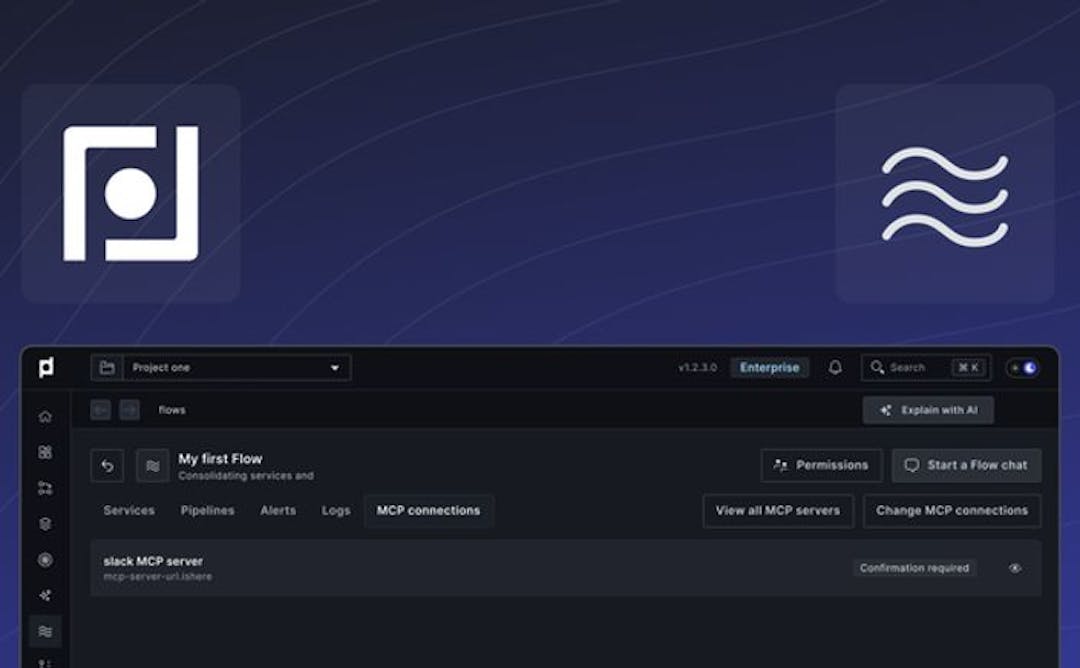
Task: Click the large bracket logo tile
Action: coord(131,194)
